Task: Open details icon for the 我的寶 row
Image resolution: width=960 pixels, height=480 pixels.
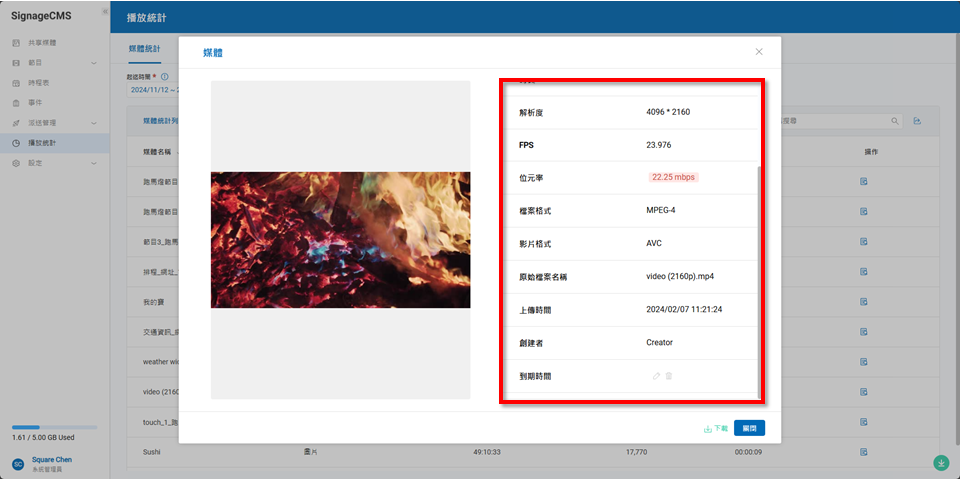Action: 863,302
